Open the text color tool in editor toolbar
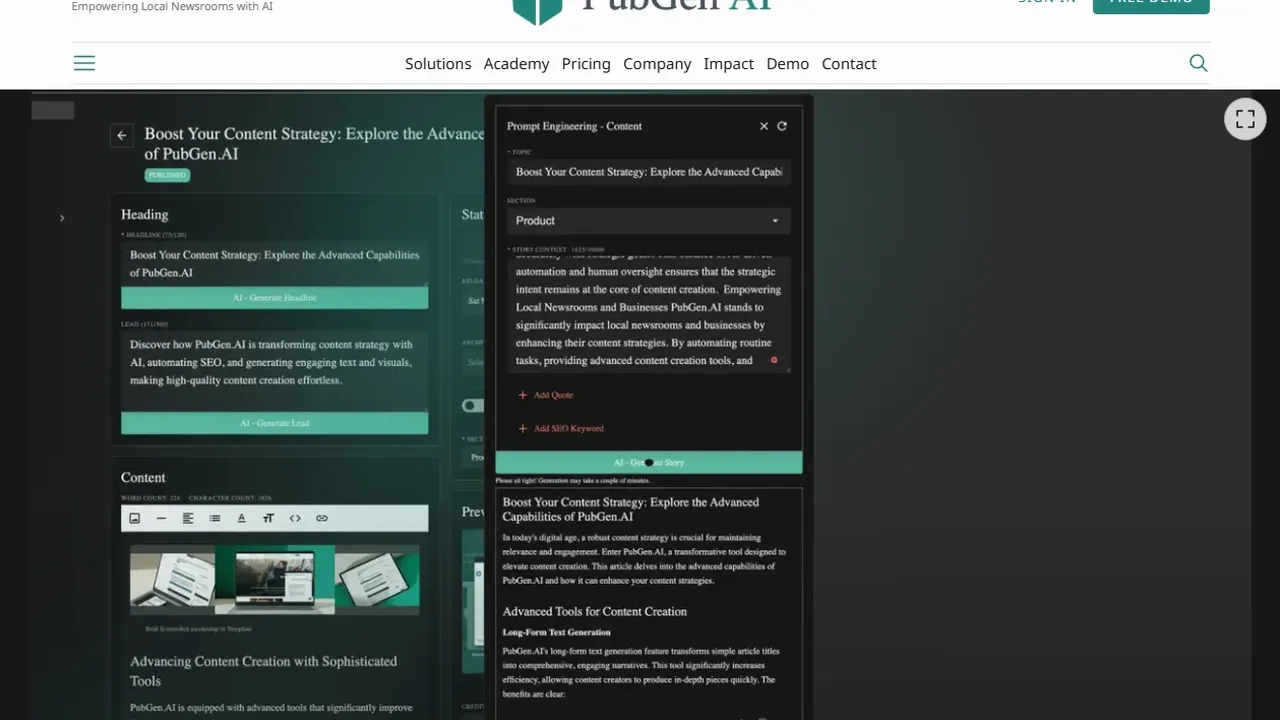Screen dimensions: 1280x720 pyautogui.click(x=241, y=518)
